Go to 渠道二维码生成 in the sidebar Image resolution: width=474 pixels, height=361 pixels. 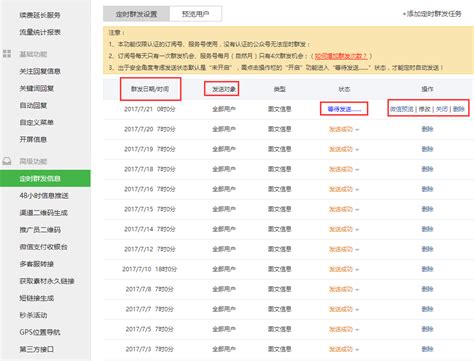pos(44,213)
